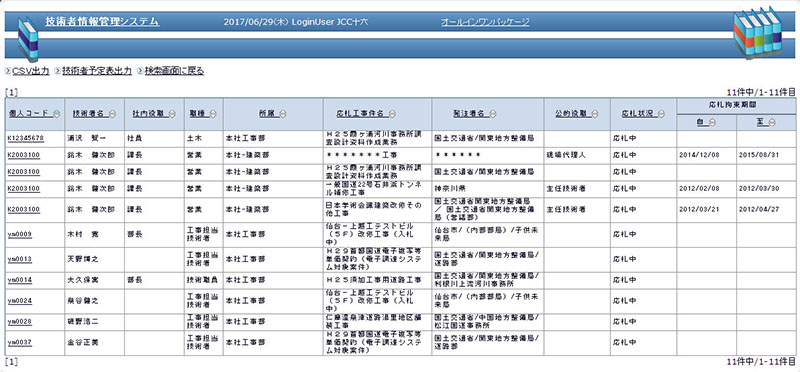This screenshot has width=800, height=372.
Task: Click the ＊＊＊＊＊＊＊工事 cell
Action: pyautogui.click(x=377, y=155)
